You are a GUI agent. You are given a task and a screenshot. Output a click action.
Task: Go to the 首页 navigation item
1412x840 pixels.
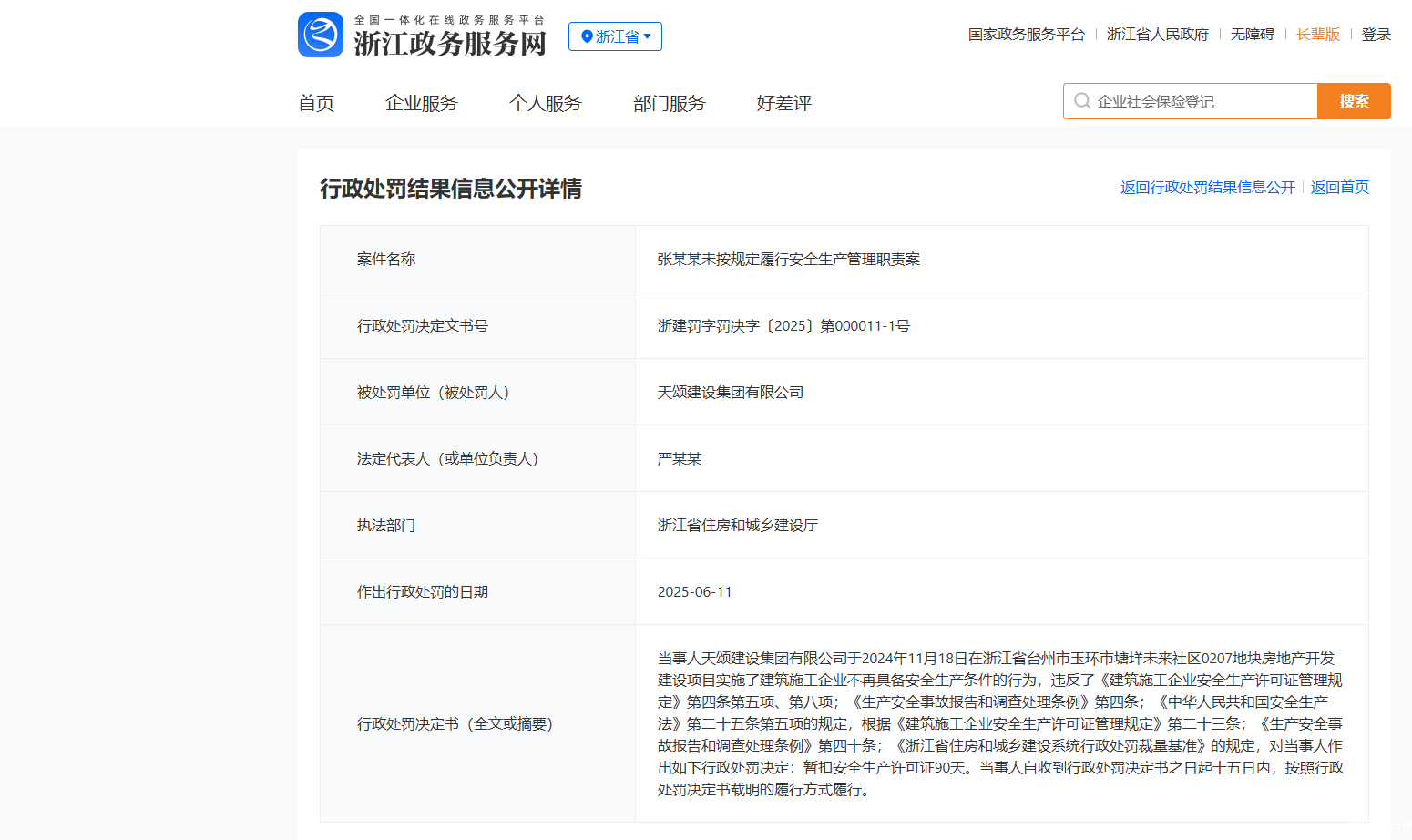[316, 103]
